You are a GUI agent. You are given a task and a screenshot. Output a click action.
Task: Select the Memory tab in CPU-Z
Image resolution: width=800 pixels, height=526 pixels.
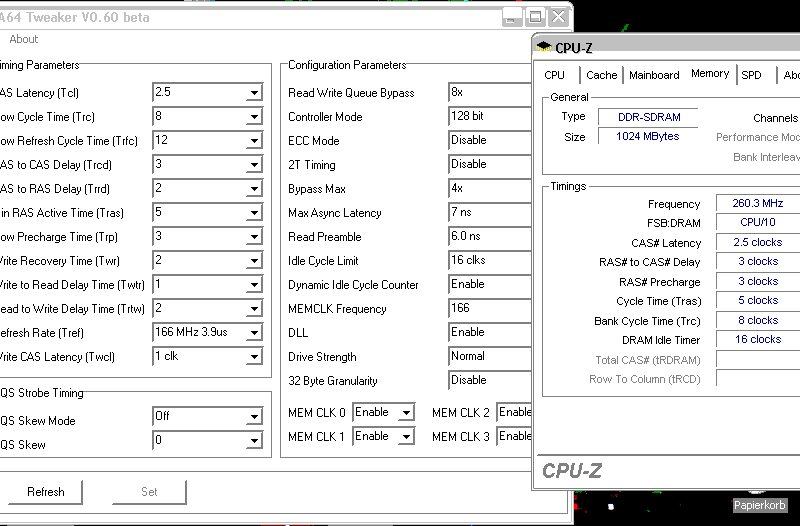tap(710, 74)
